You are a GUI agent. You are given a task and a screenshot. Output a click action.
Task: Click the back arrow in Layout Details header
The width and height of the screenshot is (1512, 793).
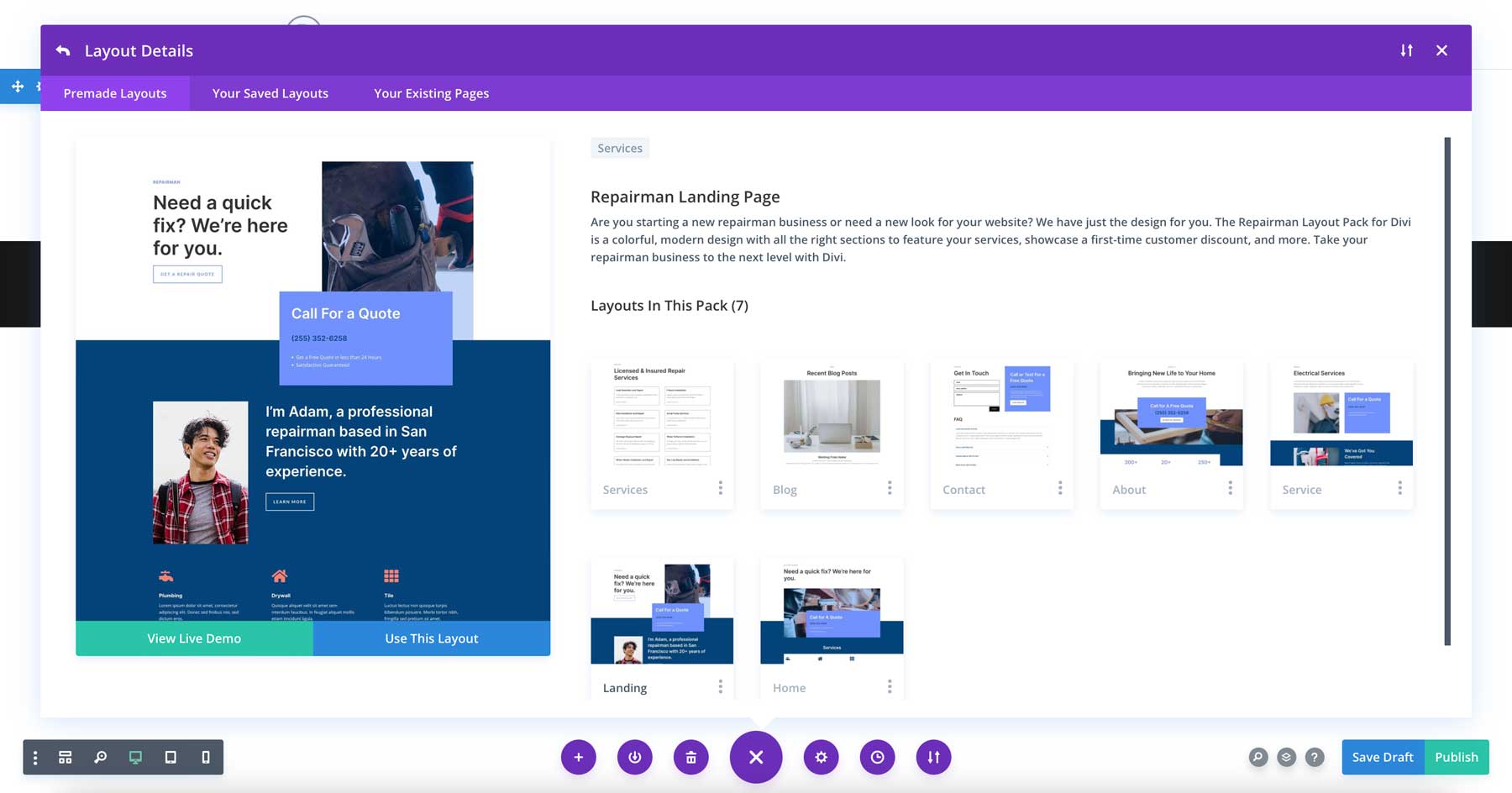63,50
